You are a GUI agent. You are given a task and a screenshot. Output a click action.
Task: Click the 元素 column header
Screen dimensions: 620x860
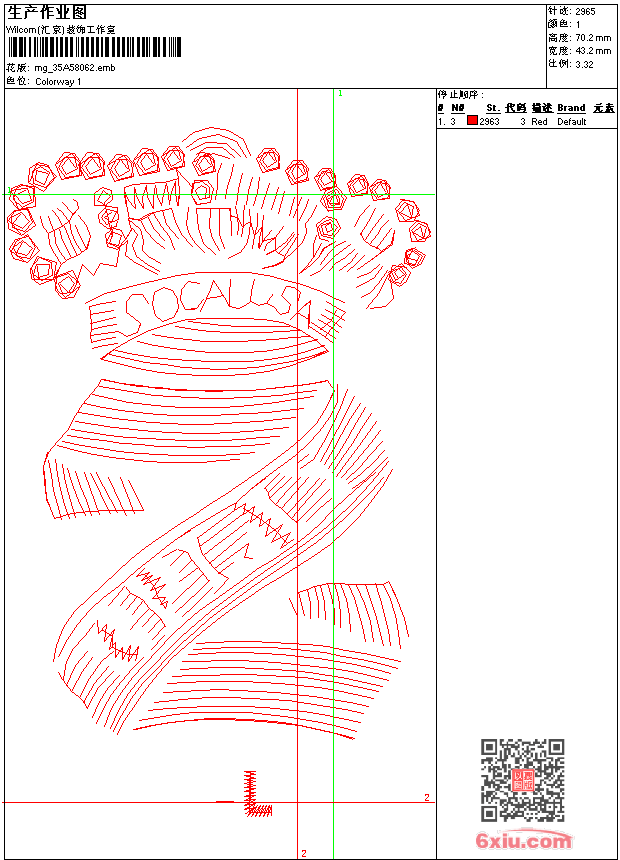[604, 108]
